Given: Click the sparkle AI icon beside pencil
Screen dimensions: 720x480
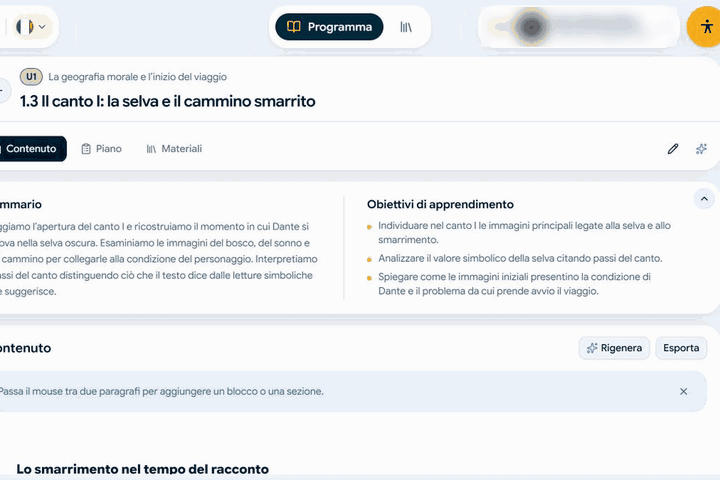Looking at the screenshot, I should point(701,149).
